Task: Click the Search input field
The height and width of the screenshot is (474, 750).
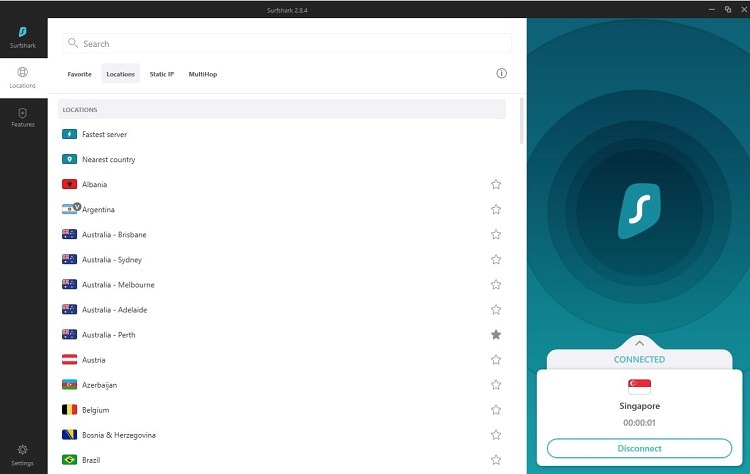Action: [287, 44]
